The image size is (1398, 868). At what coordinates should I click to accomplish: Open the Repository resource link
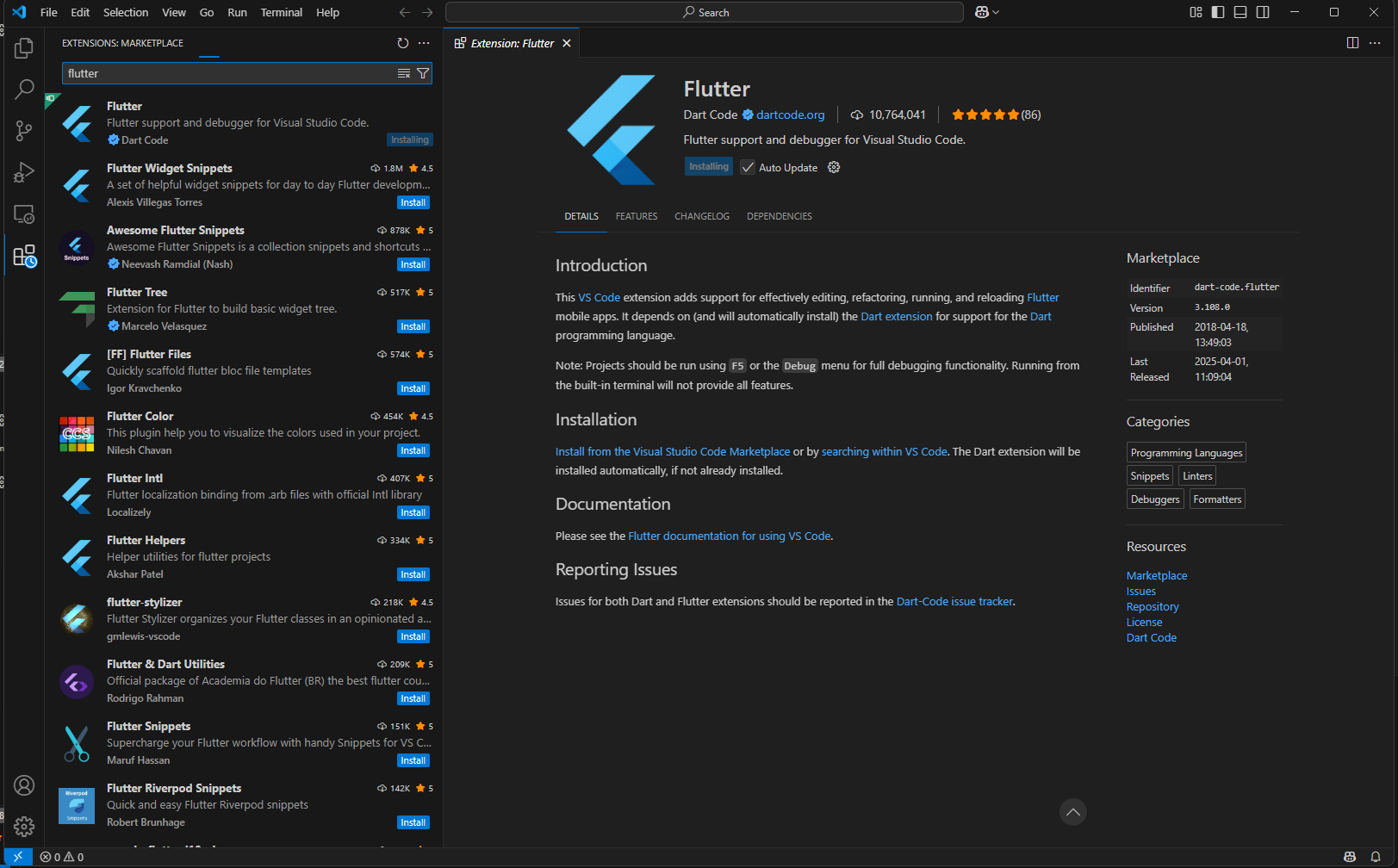(1153, 606)
